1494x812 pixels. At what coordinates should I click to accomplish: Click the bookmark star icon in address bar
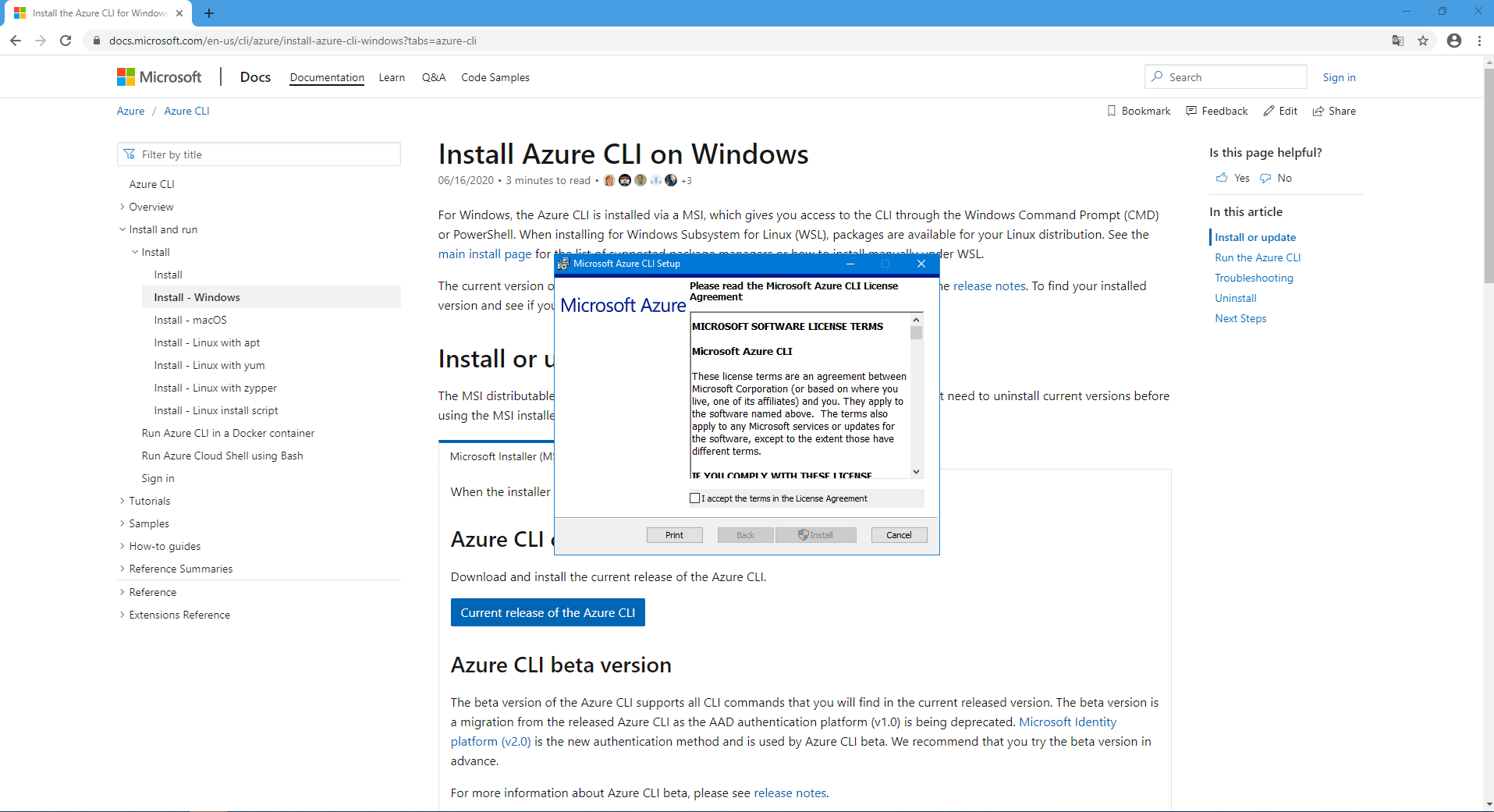(1423, 41)
